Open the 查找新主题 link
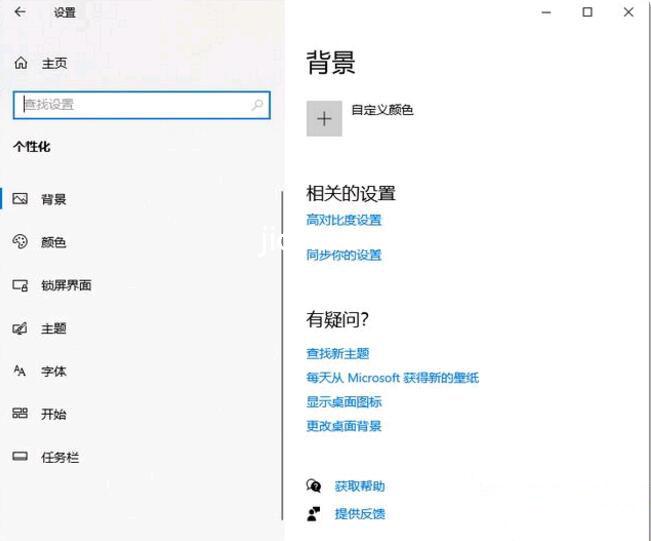Viewport: 651px width, 541px height. (338, 353)
